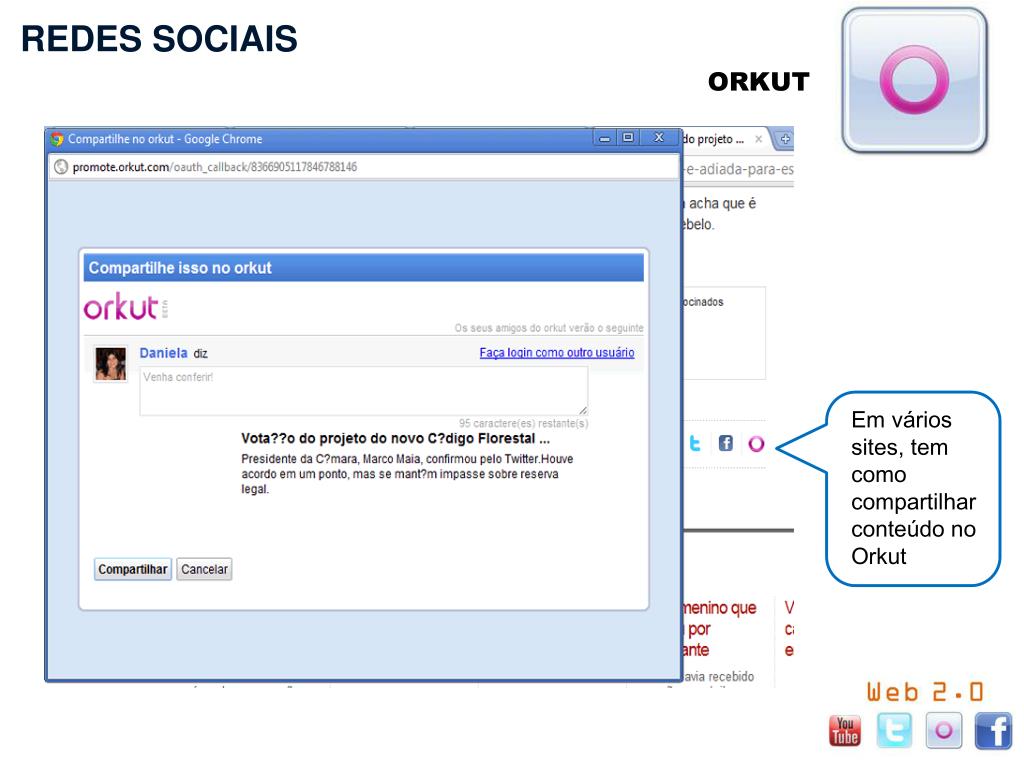The height and width of the screenshot is (768, 1024).
Task: Click the 'Web 2.0' footer label
Action: [x=925, y=692]
